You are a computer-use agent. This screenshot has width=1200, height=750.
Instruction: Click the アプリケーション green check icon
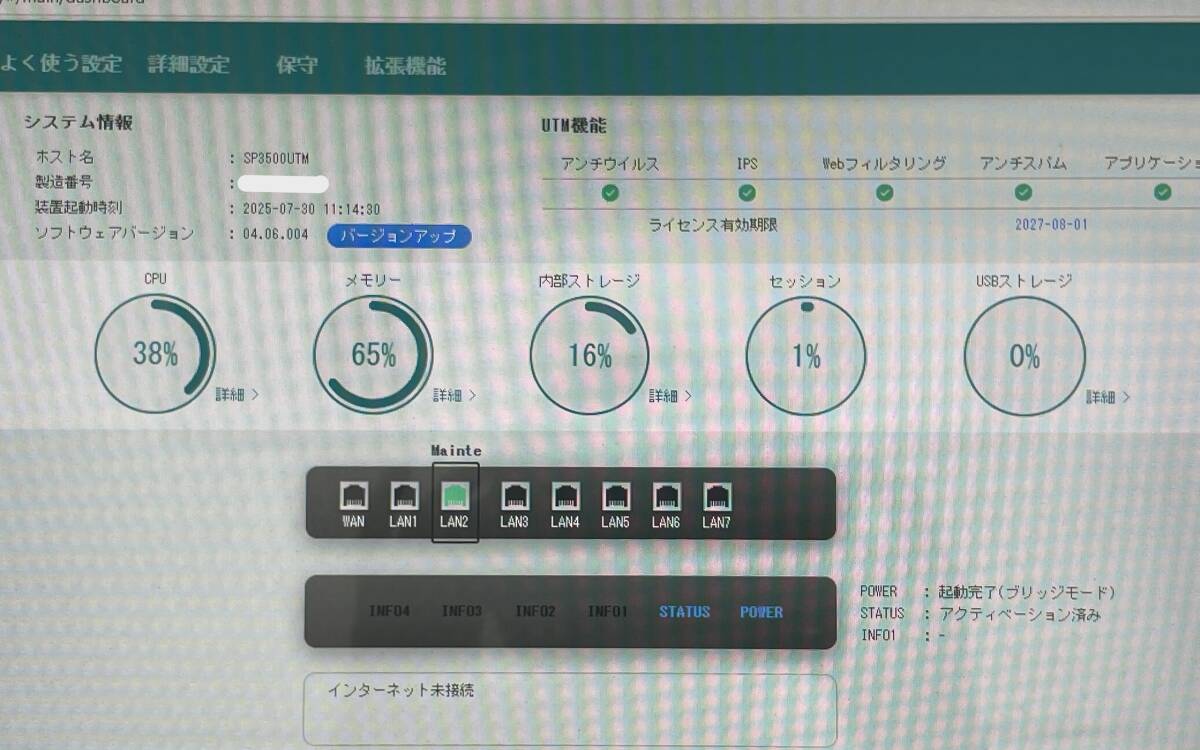pyautogui.click(x=1162, y=192)
